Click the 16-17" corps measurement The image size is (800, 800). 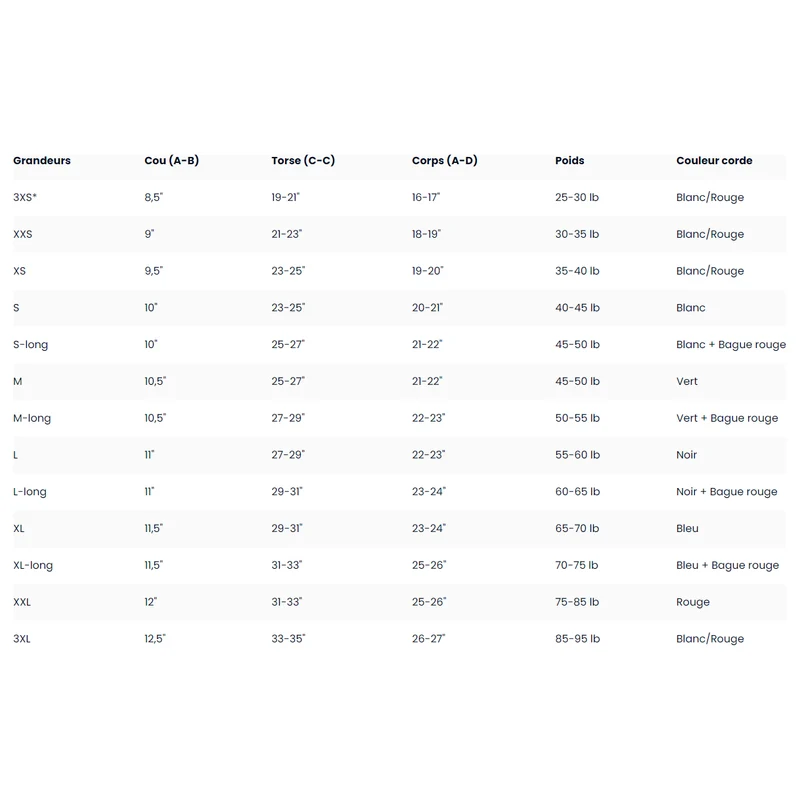(x=426, y=197)
